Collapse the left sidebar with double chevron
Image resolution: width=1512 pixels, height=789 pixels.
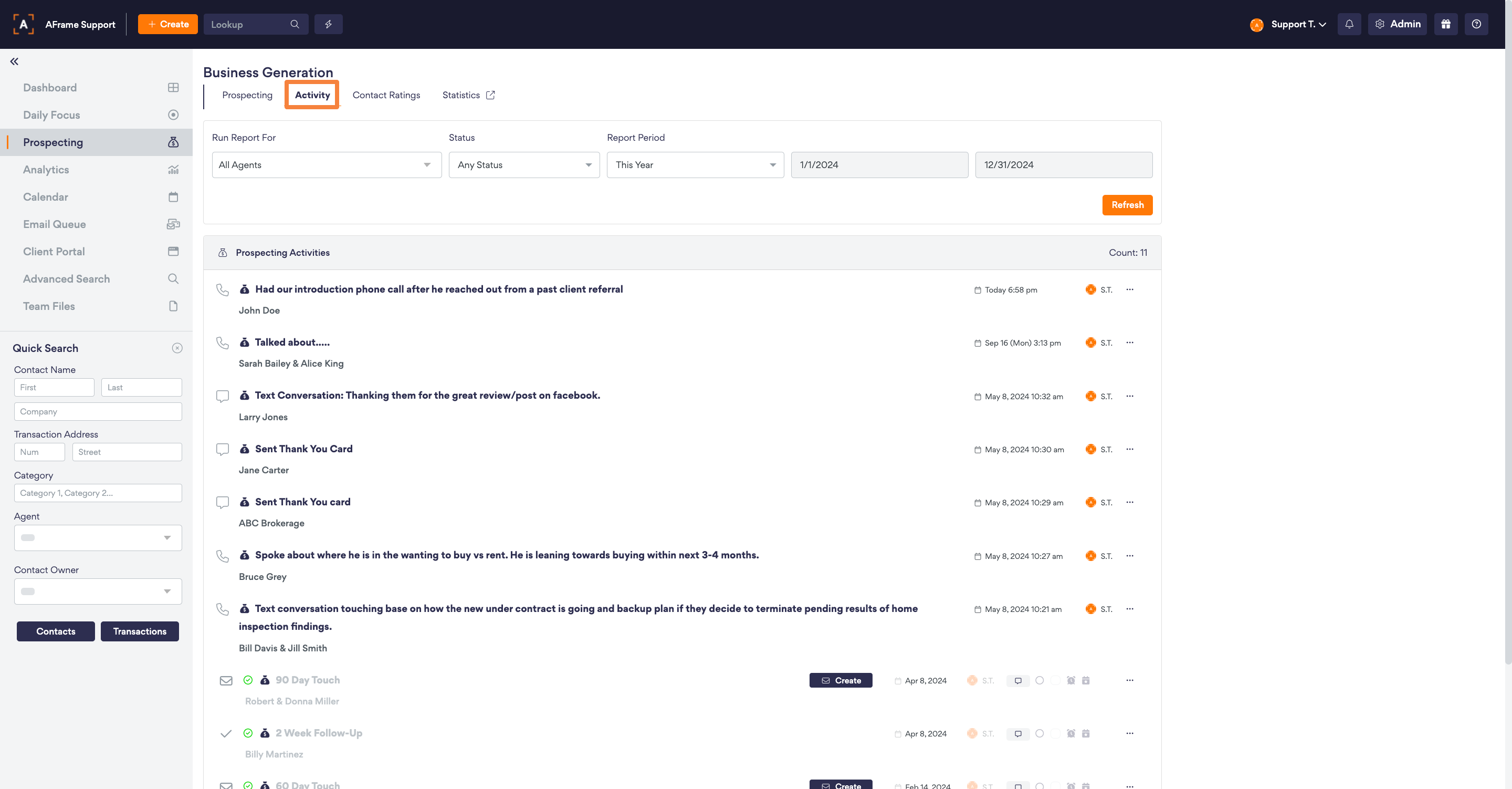14,61
